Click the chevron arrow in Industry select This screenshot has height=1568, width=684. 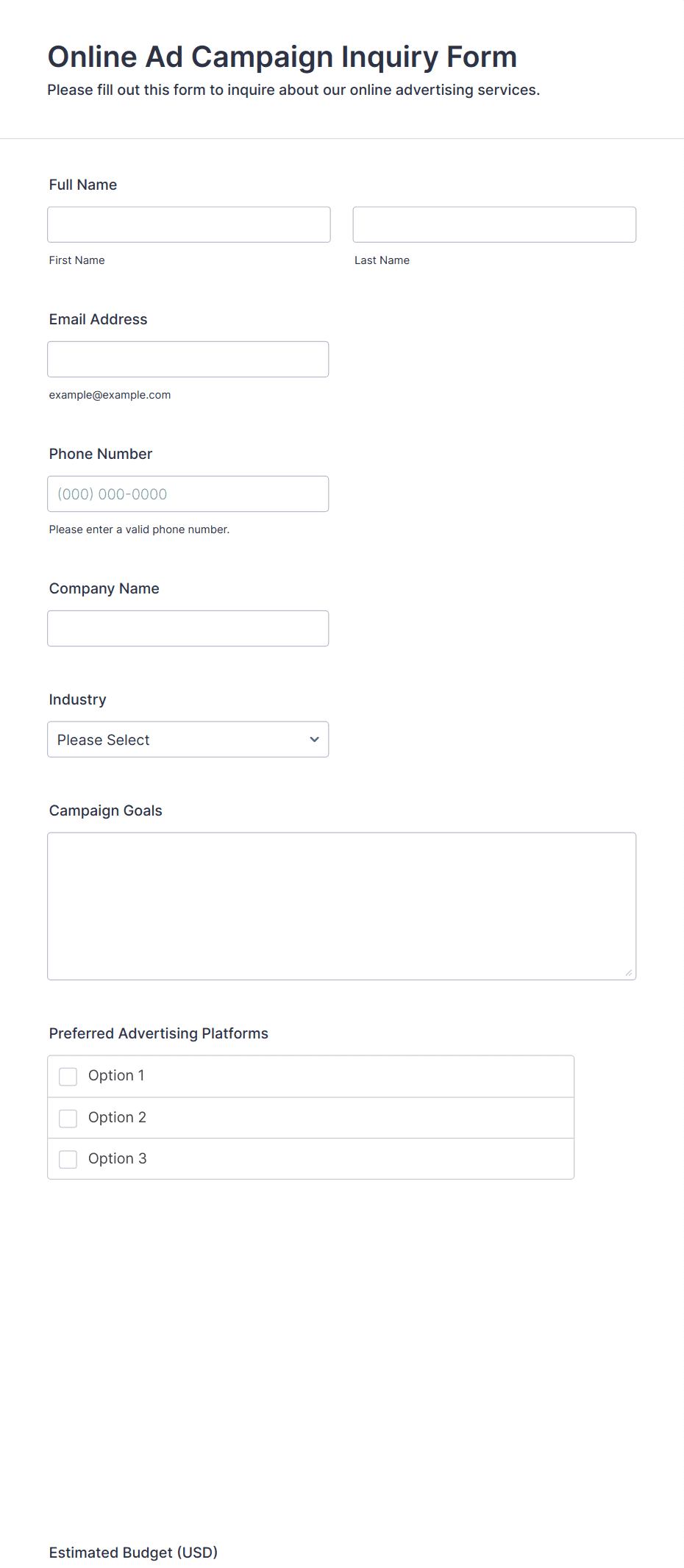coord(315,739)
